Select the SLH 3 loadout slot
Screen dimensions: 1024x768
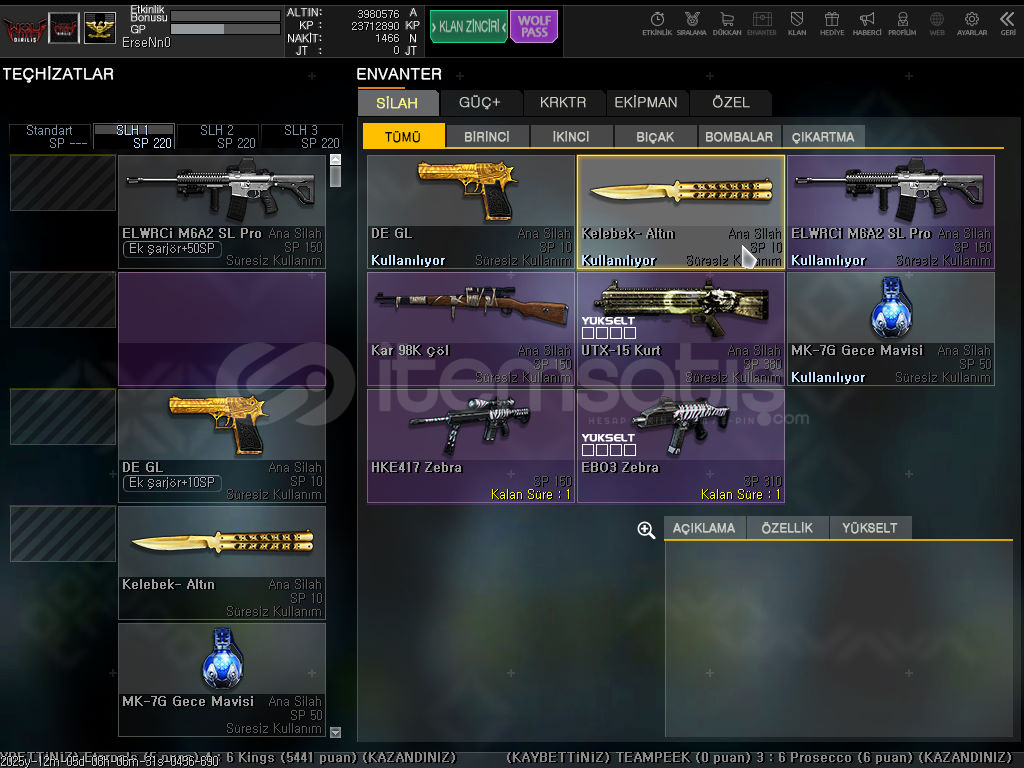[x=301, y=136]
